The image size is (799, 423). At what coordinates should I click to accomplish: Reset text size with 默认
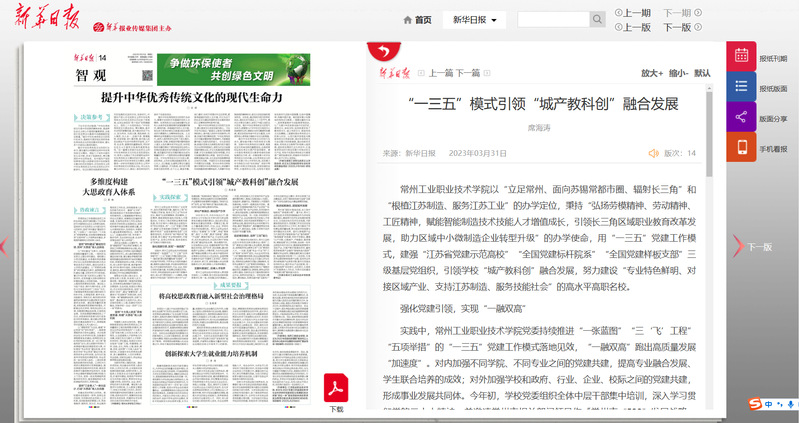pos(703,73)
